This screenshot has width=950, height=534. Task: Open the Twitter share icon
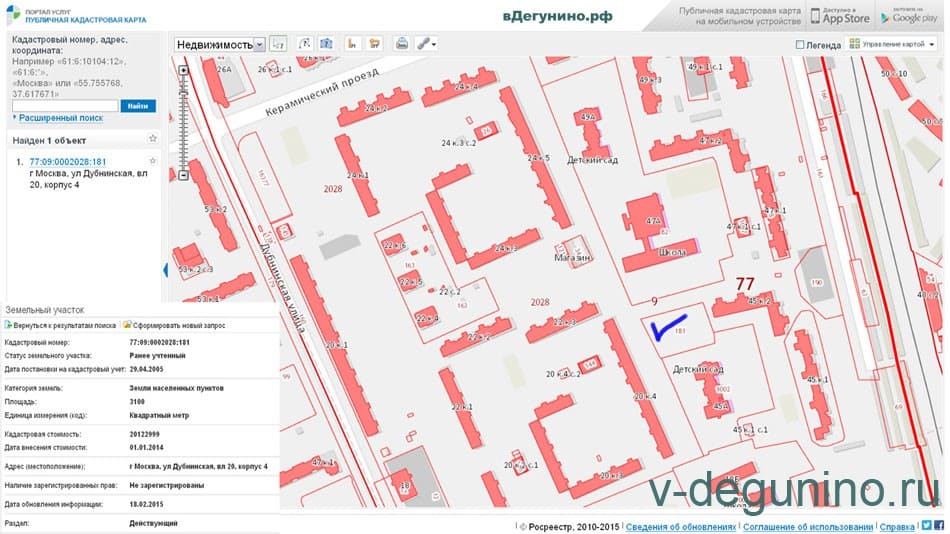click(x=925, y=525)
